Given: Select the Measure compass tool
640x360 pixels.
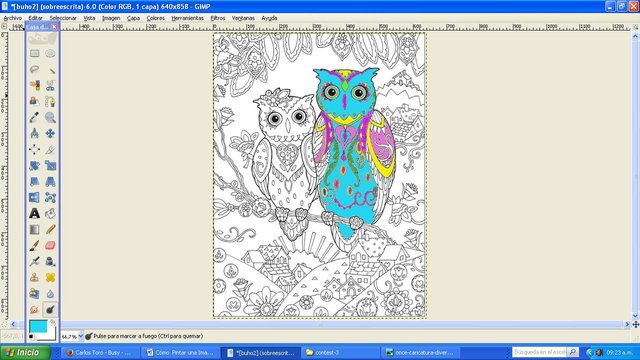Looking at the screenshot, I should 34,133.
